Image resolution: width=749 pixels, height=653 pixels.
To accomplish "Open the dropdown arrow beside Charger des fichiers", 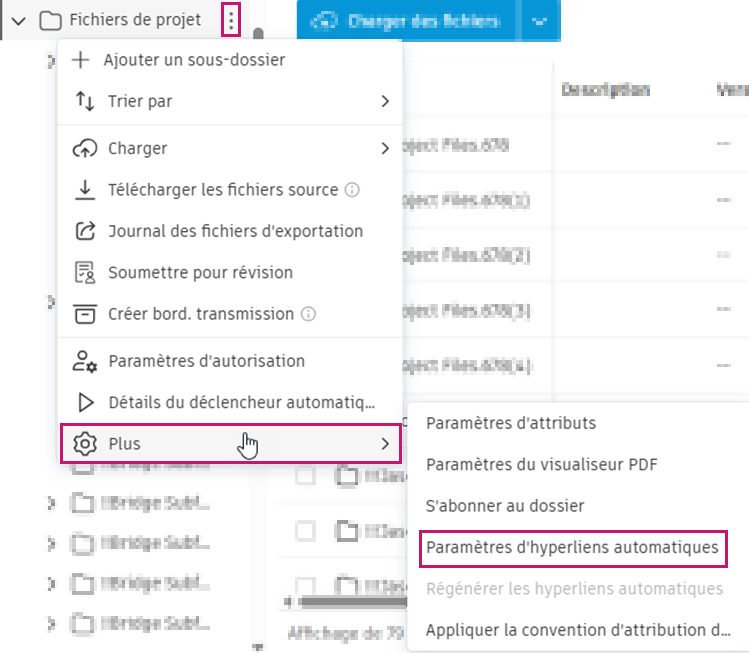I will (540, 20).
